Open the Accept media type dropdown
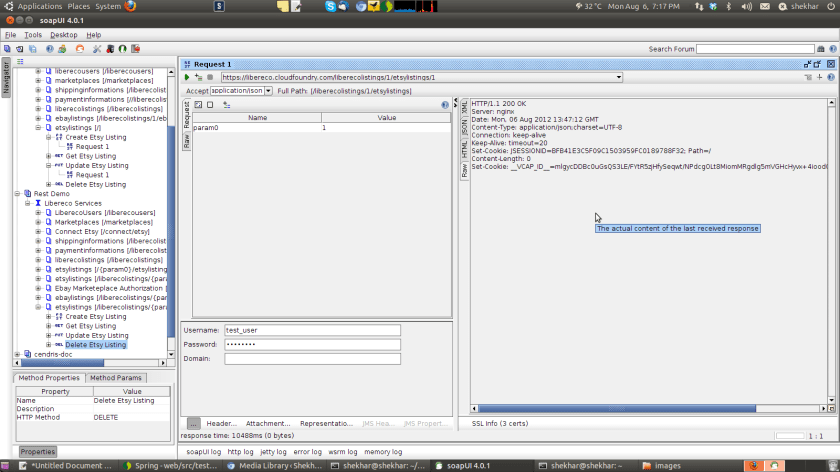The height and width of the screenshot is (472, 840). coord(268,91)
